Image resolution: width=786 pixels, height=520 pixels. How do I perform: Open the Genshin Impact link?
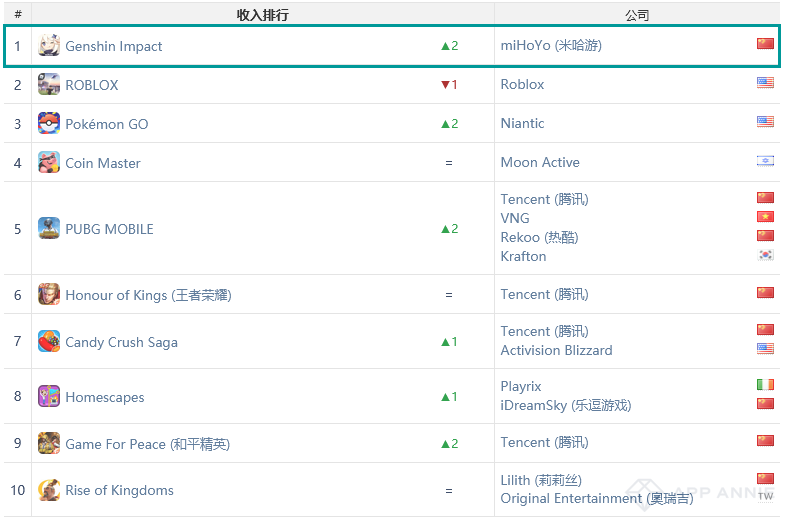tap(114, 46)
